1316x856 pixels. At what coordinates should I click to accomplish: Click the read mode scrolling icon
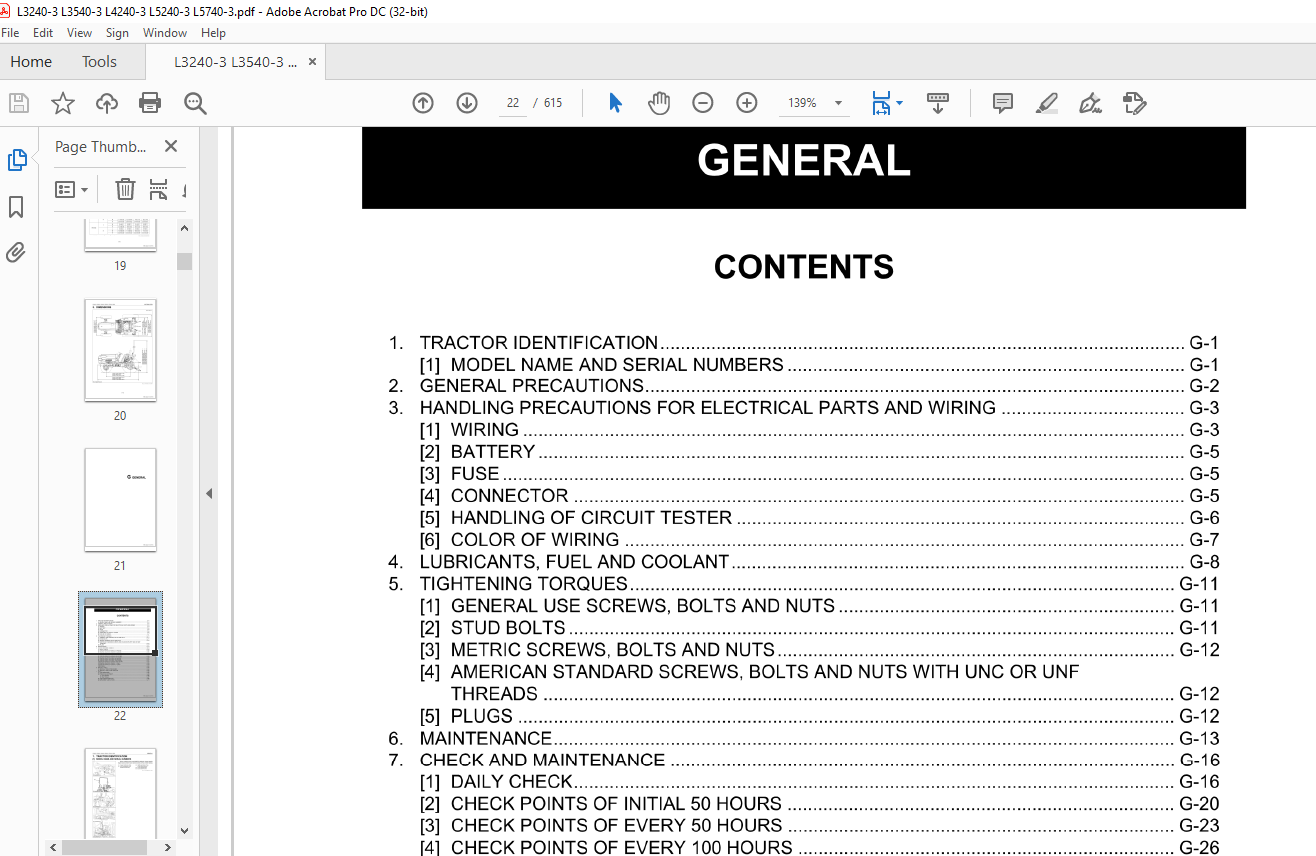coord(938,103)
